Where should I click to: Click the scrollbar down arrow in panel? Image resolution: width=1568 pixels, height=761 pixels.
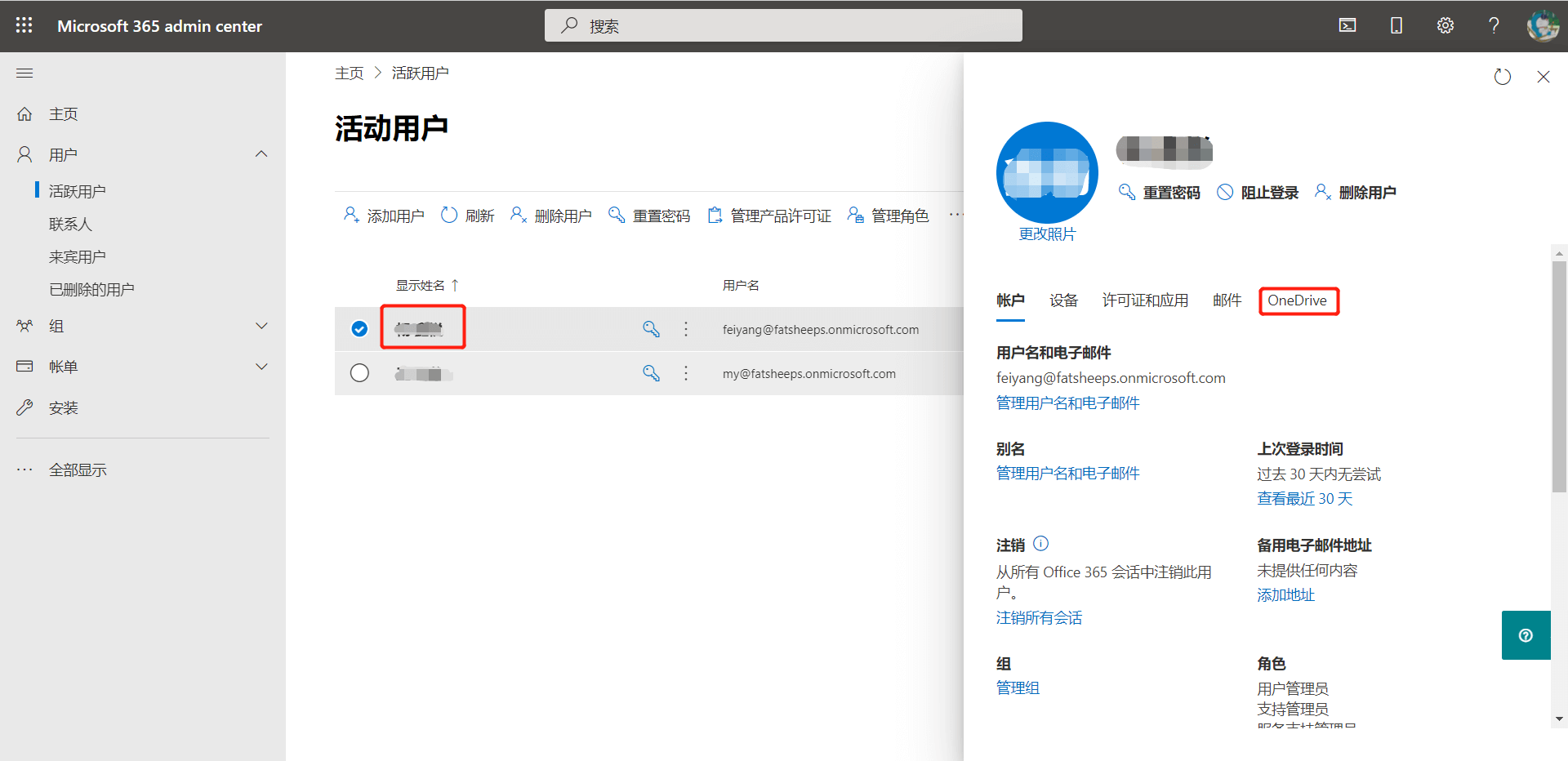point(1560,719)
